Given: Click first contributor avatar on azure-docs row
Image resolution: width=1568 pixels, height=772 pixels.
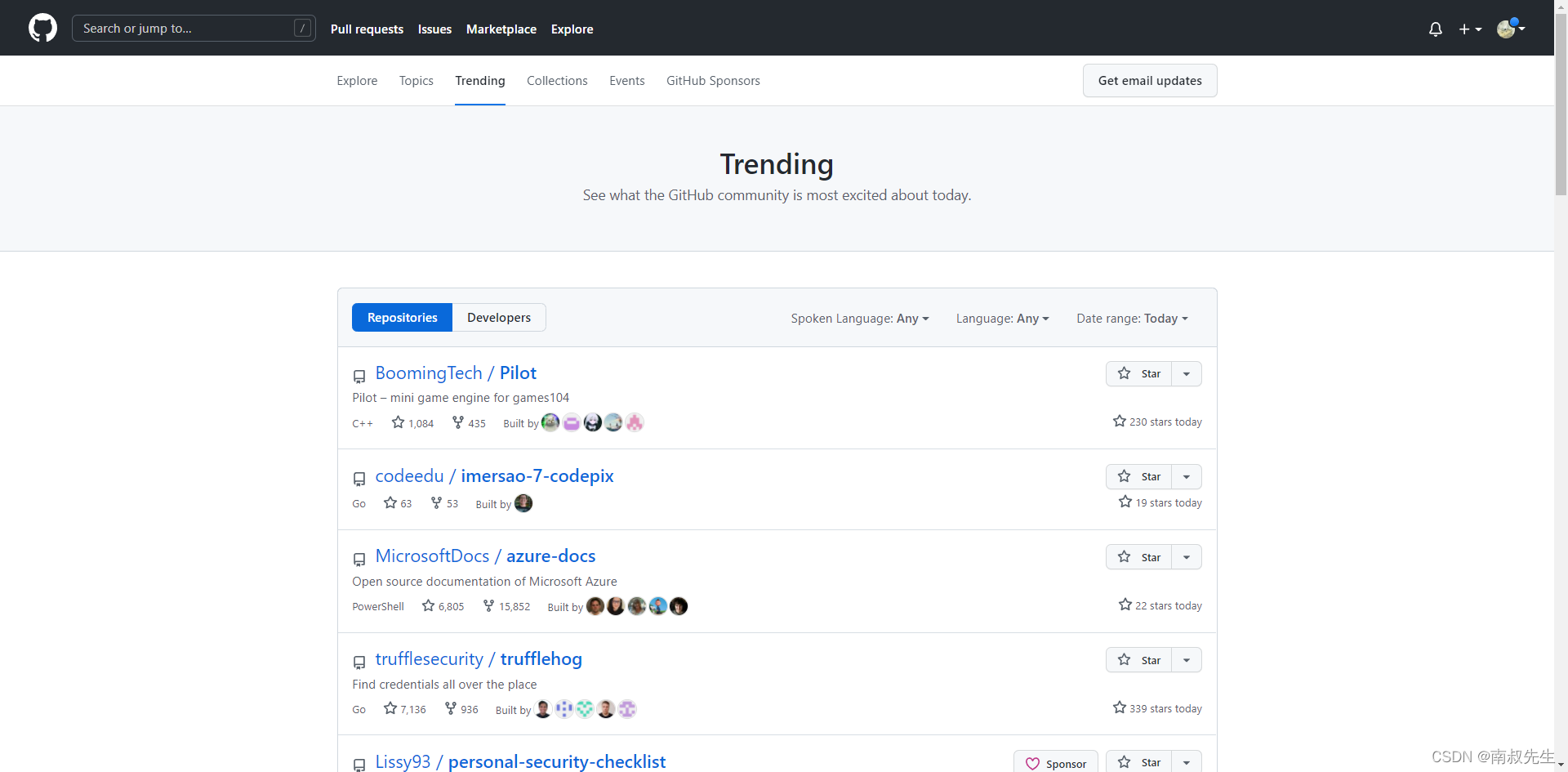Looking at the screenshot, I should point(595,606).
